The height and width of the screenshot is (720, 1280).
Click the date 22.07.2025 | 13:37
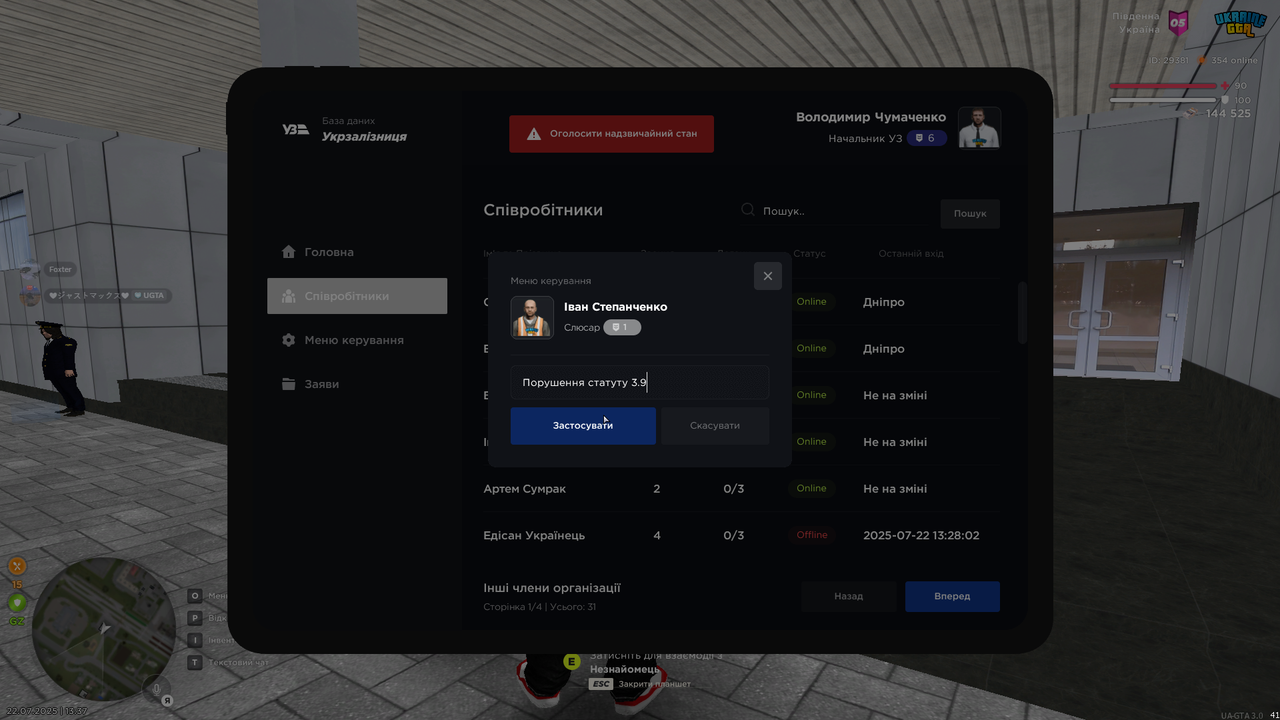click(48, 711)
